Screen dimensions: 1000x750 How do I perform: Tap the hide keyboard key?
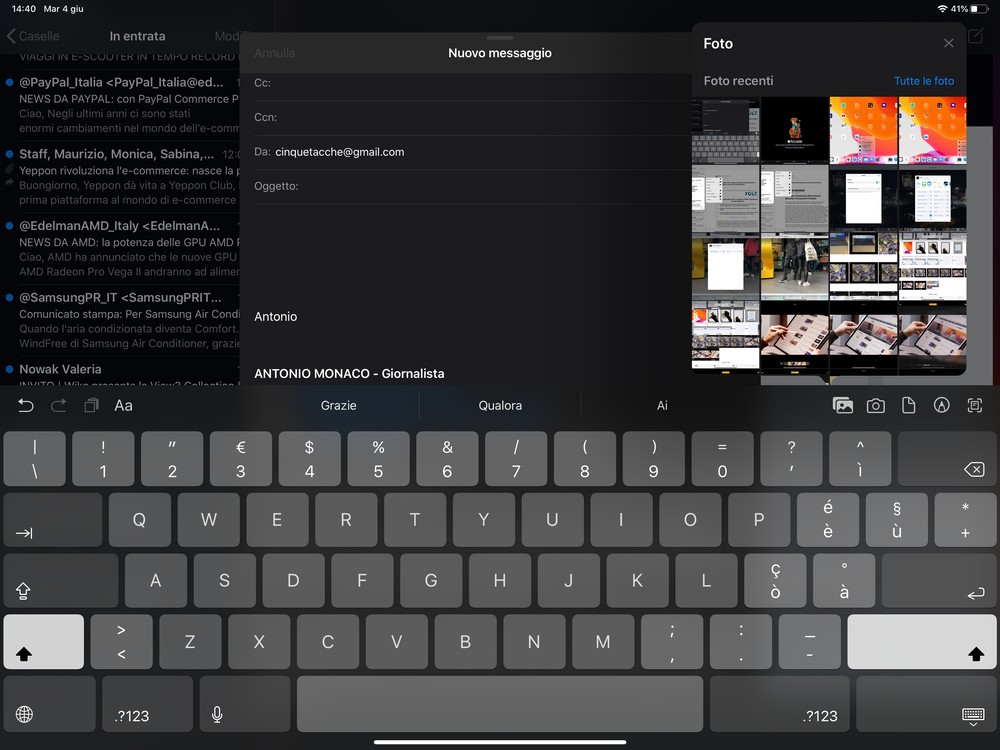[x=926, y=703]
